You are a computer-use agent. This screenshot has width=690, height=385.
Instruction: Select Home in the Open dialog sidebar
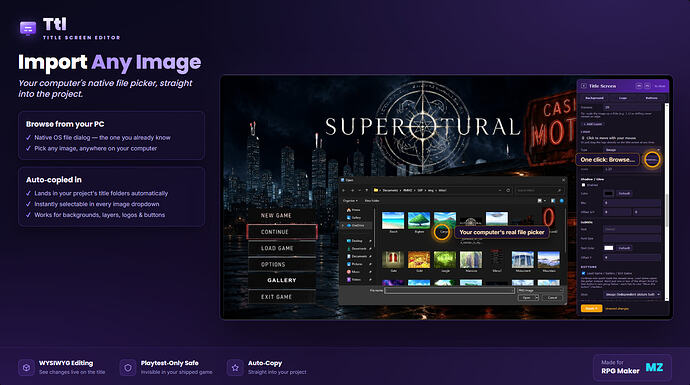[353, 210]
